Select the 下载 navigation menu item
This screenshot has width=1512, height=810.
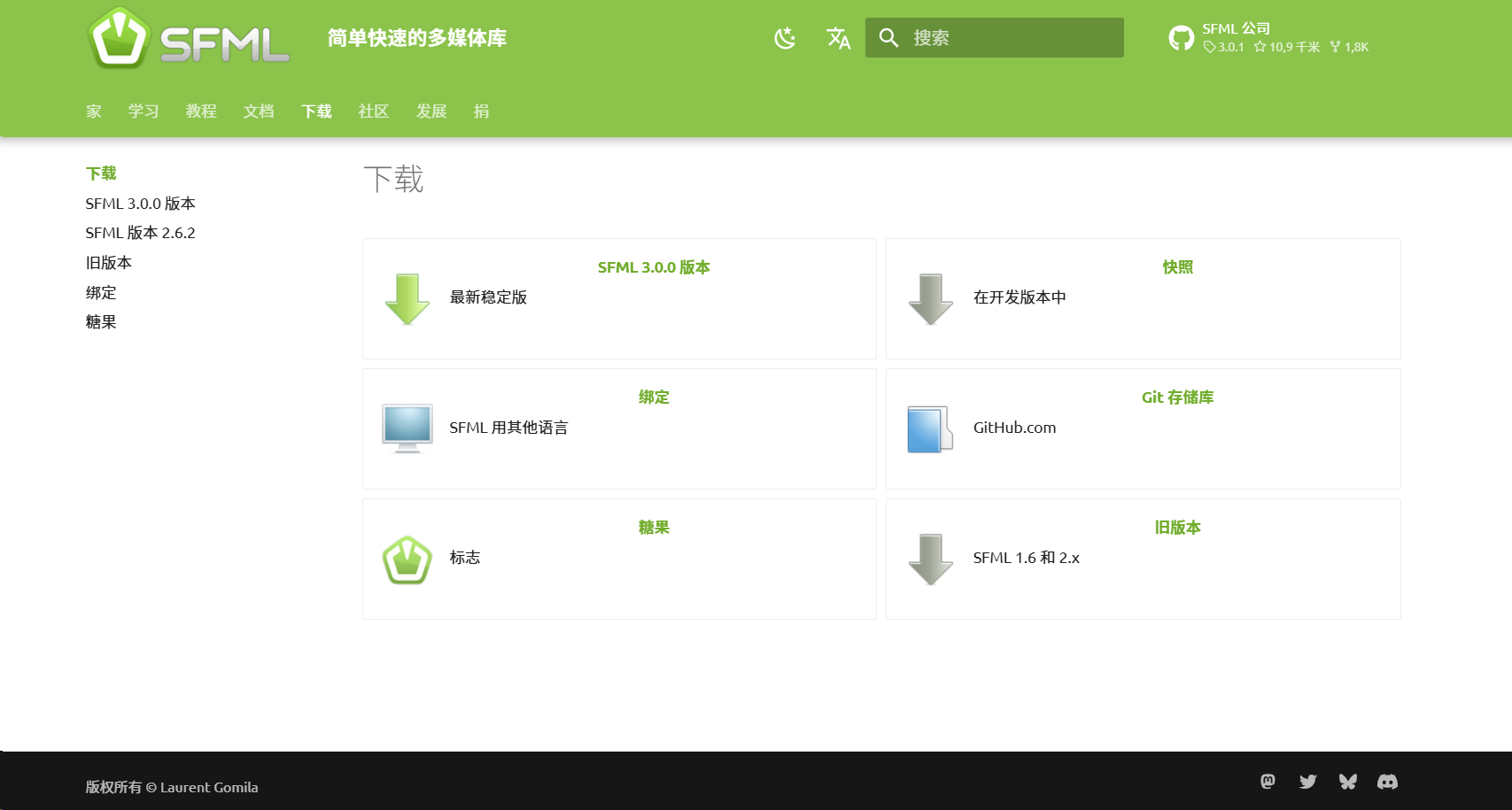(x=316, y=112)
